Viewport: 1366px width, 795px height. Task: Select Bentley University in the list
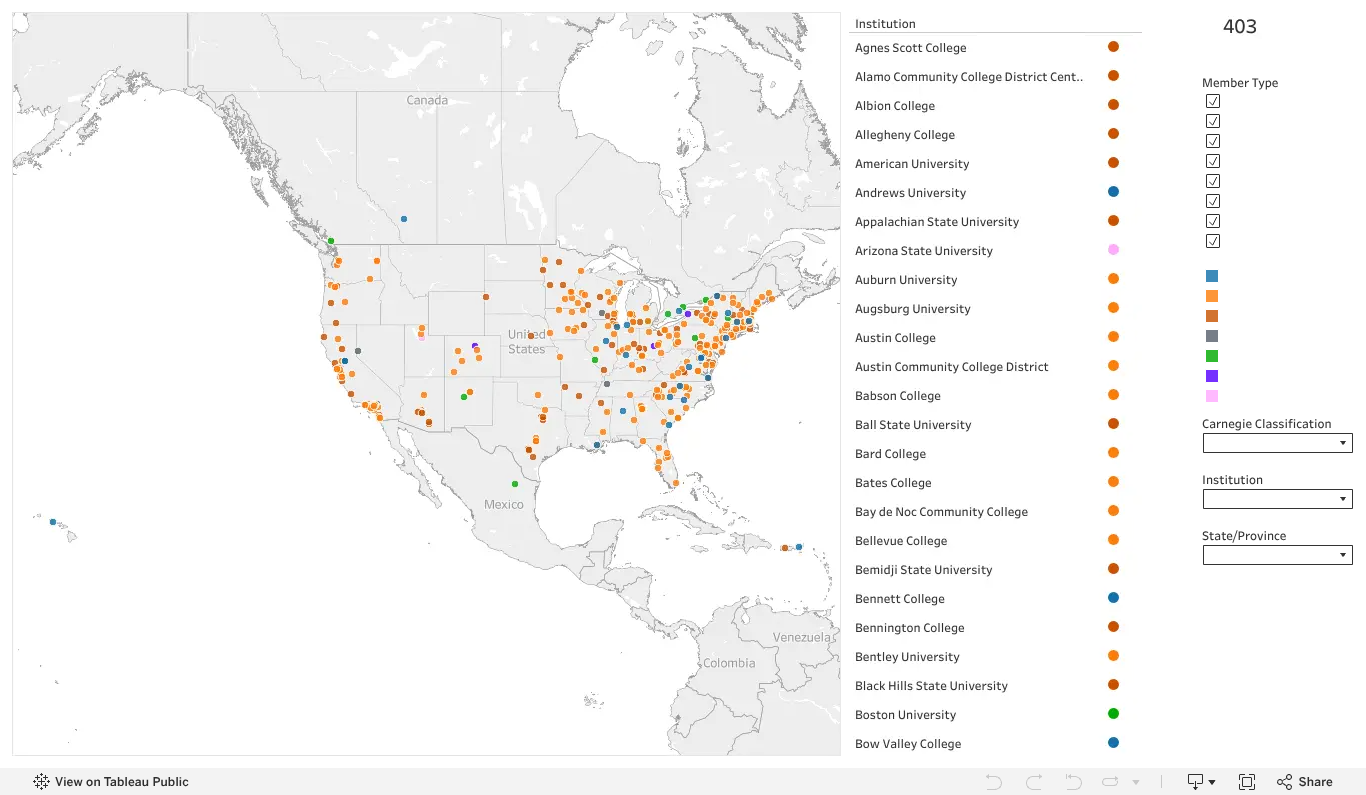[907, 657]
